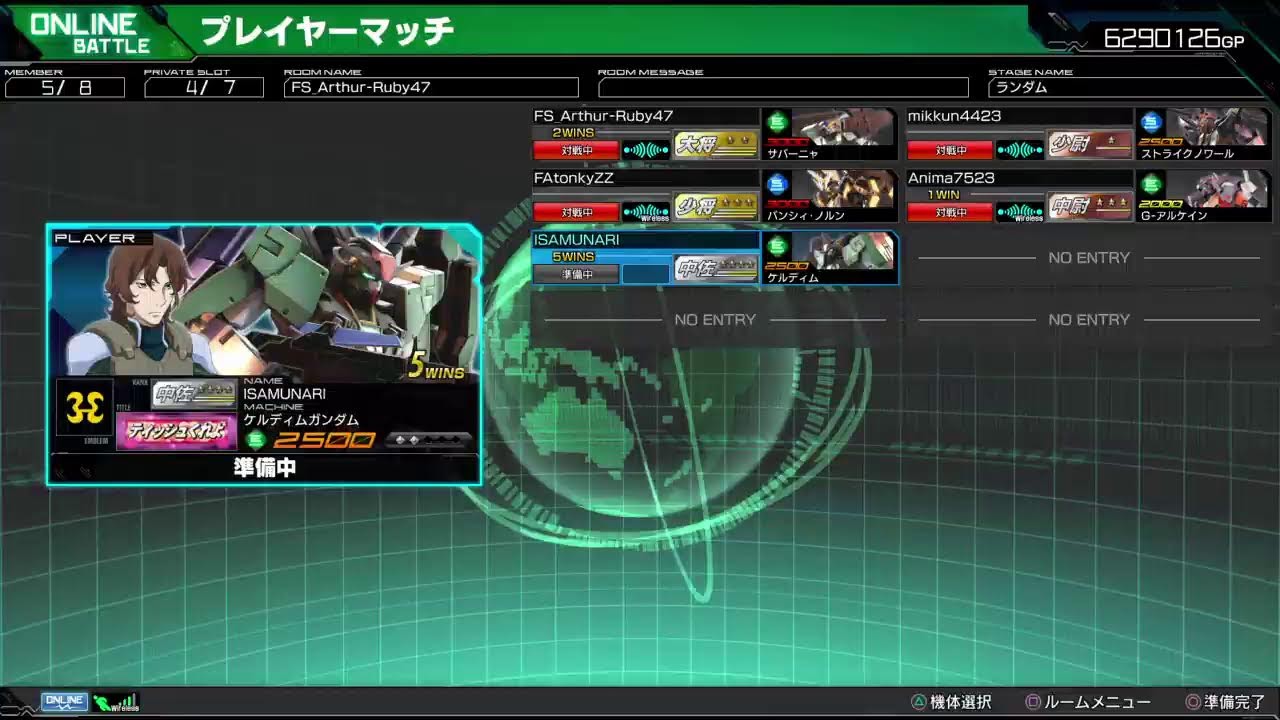Click the green cost icon beside サバーニャ

pyautogui.click(x=777, y=123)
